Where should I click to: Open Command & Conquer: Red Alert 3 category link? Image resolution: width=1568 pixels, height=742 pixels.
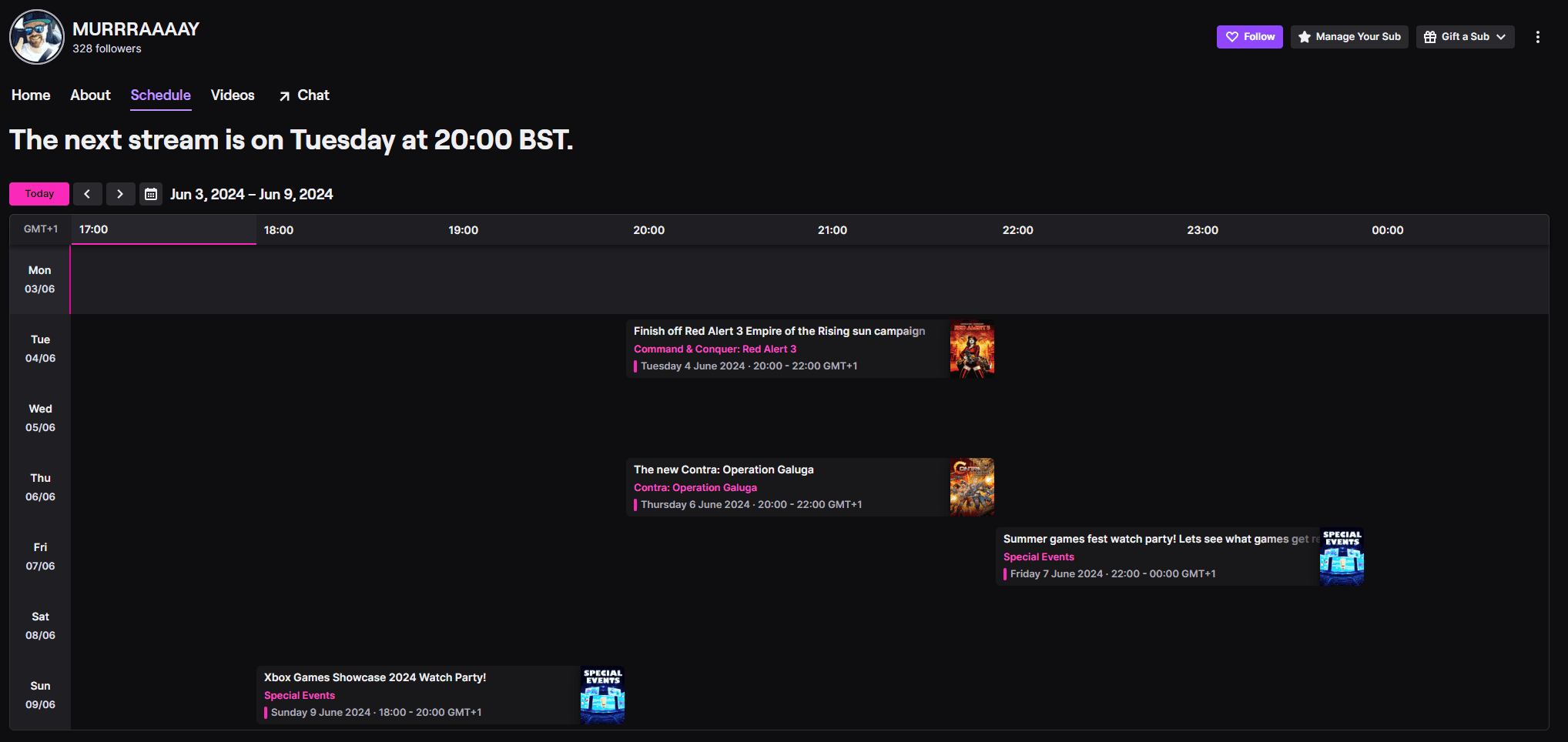715,349
